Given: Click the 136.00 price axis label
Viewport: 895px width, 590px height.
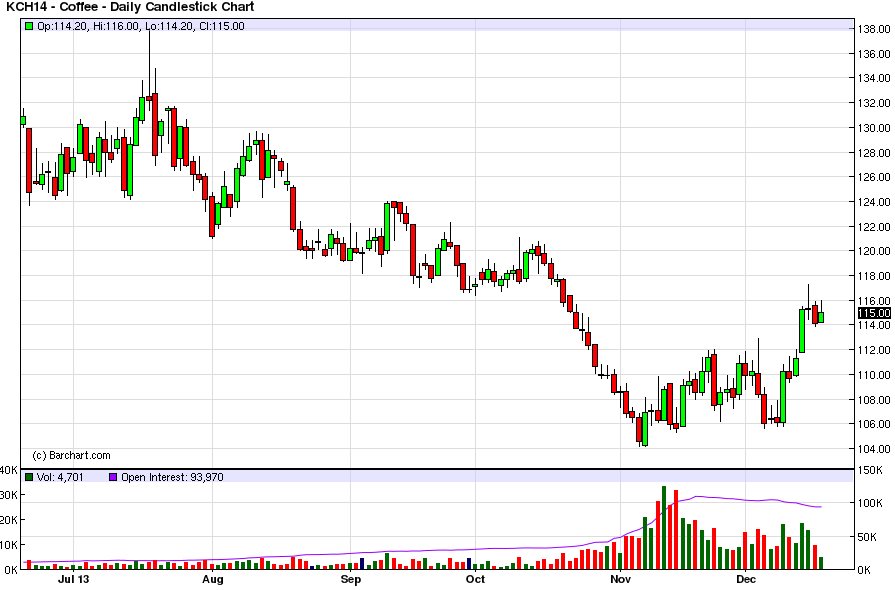Looking at the screenshot, I should [874, 54].
